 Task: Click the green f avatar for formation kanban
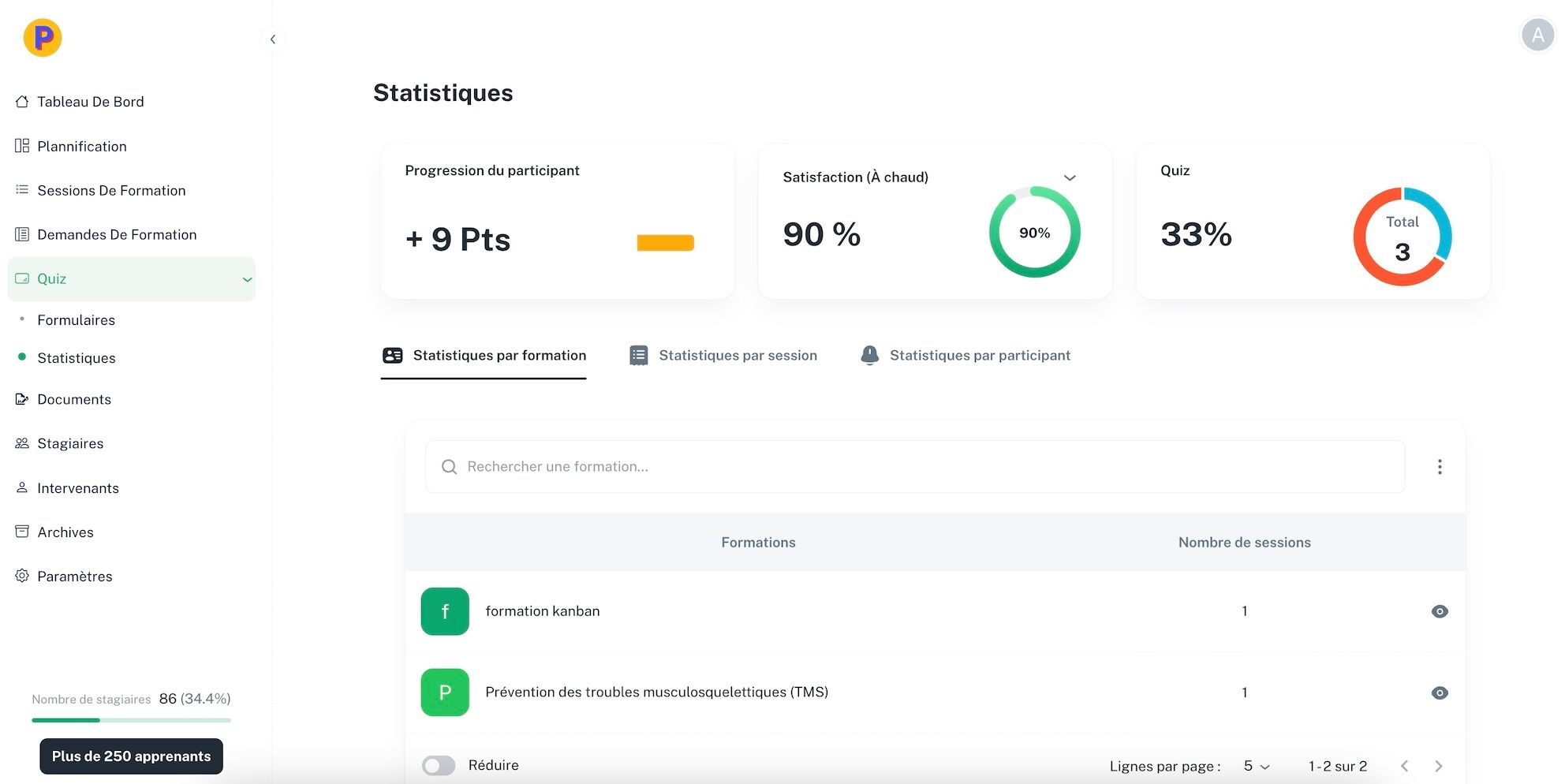click(x=445, y=611)
